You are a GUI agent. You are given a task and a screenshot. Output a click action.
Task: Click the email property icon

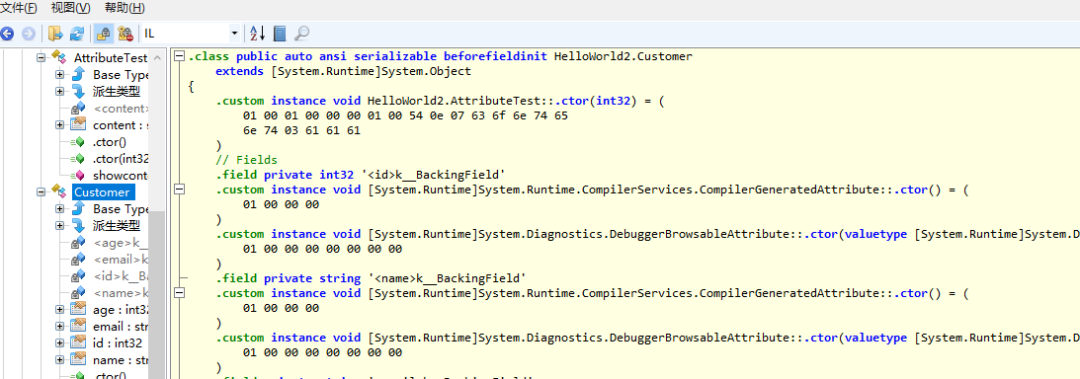coord(79,326)
